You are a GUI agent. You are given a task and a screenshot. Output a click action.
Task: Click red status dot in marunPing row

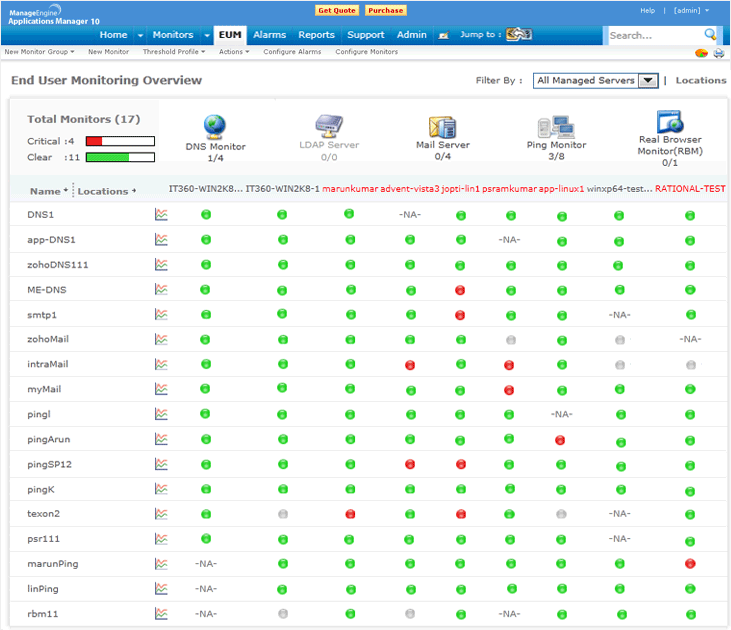point(690,564)
